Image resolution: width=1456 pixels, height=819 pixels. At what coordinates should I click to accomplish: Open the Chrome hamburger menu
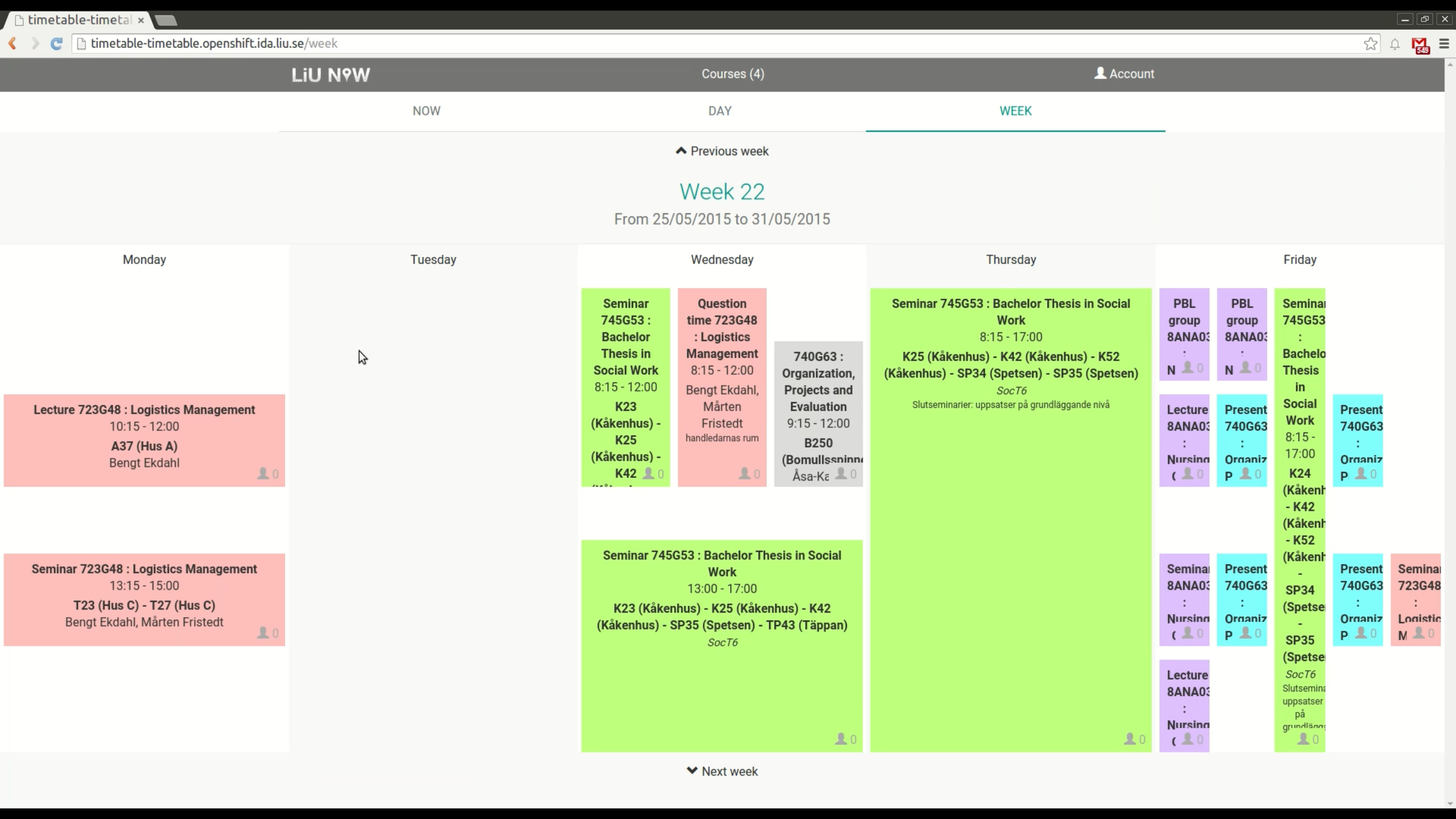click(x=1443, y=44)
